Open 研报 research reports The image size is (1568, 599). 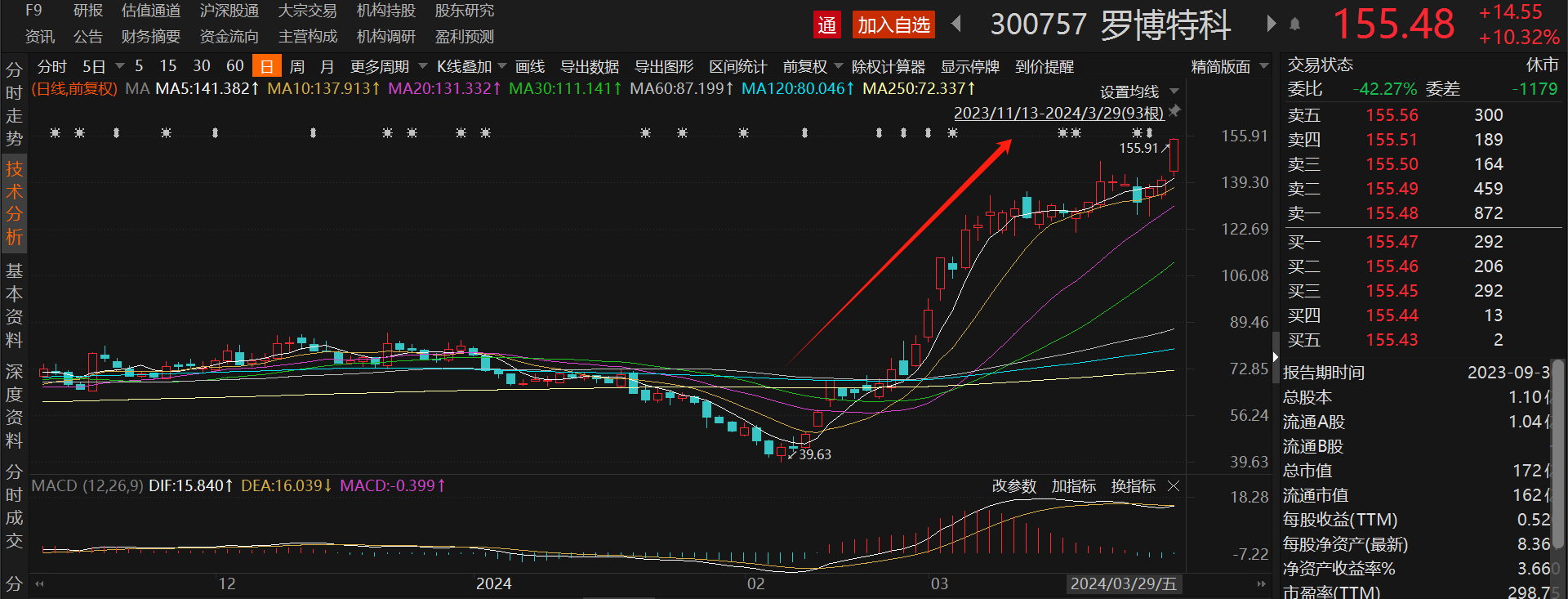88,11
